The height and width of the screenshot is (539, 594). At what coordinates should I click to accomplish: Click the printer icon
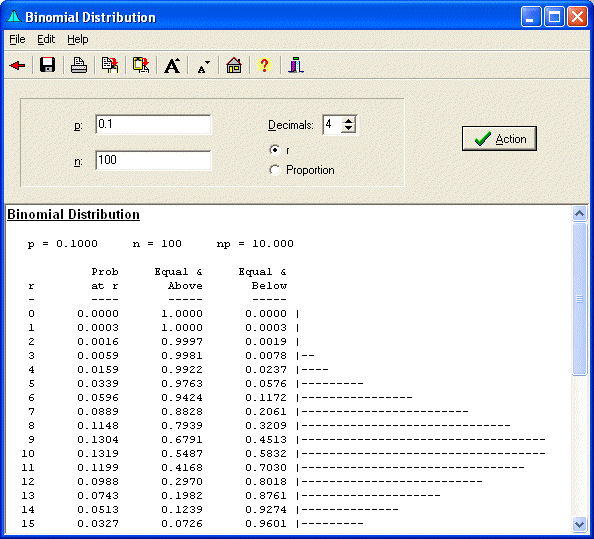coord(79,65)
